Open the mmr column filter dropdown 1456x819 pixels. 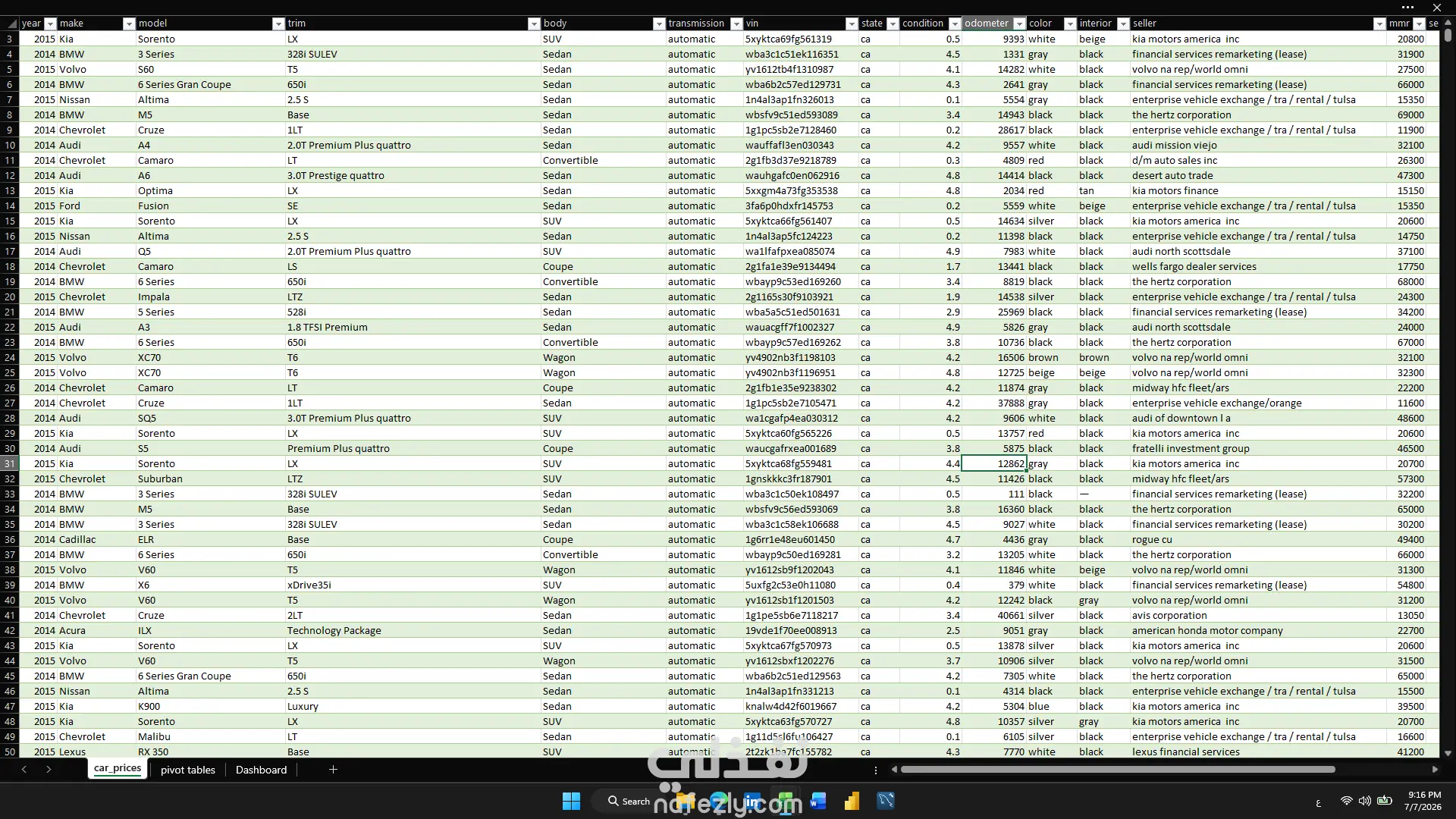point(1417,24)
